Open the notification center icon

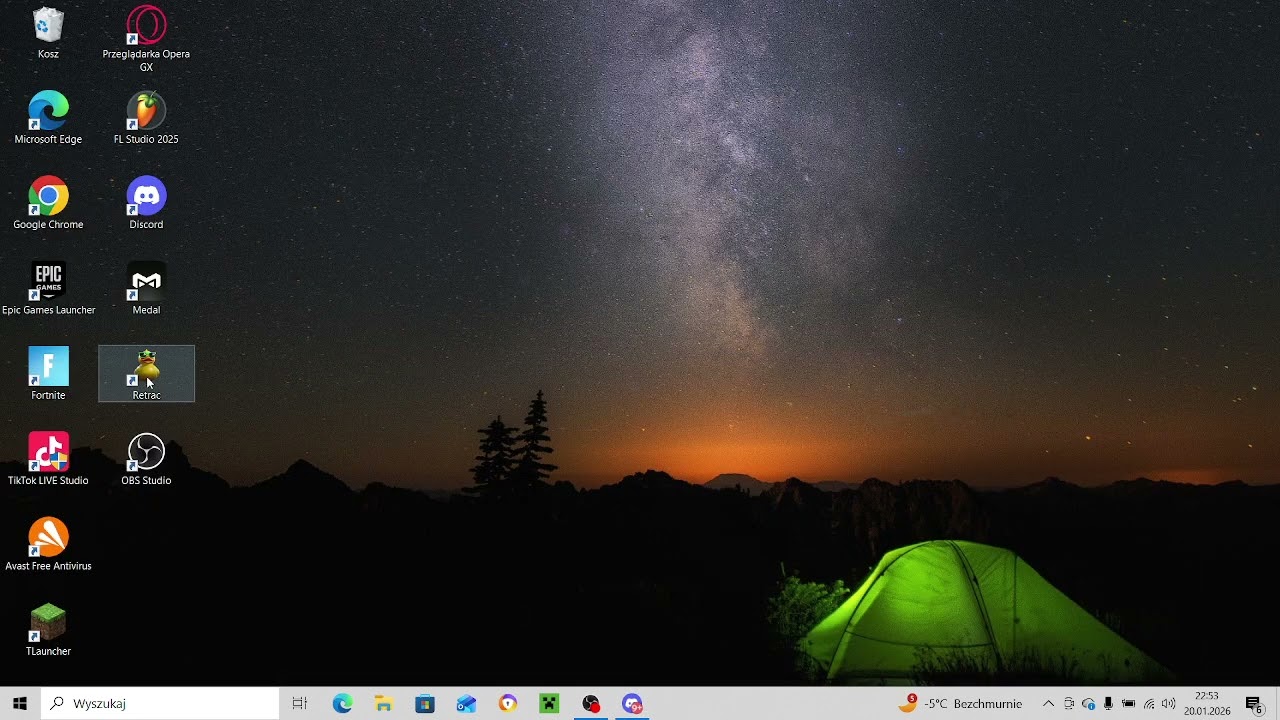coord(1254,703)
